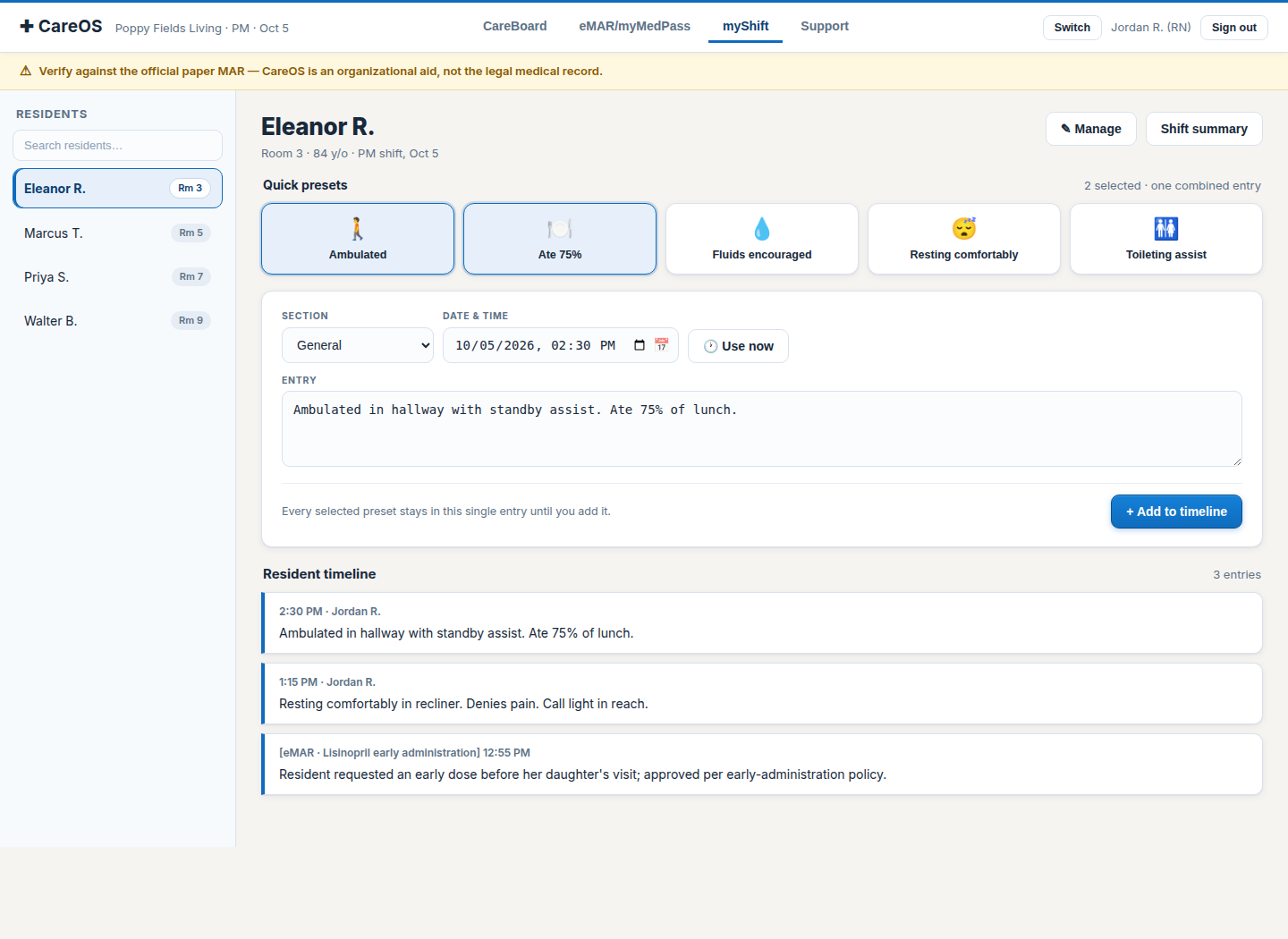
Task: Select resident Walter B.
Action: pos(118,321)
